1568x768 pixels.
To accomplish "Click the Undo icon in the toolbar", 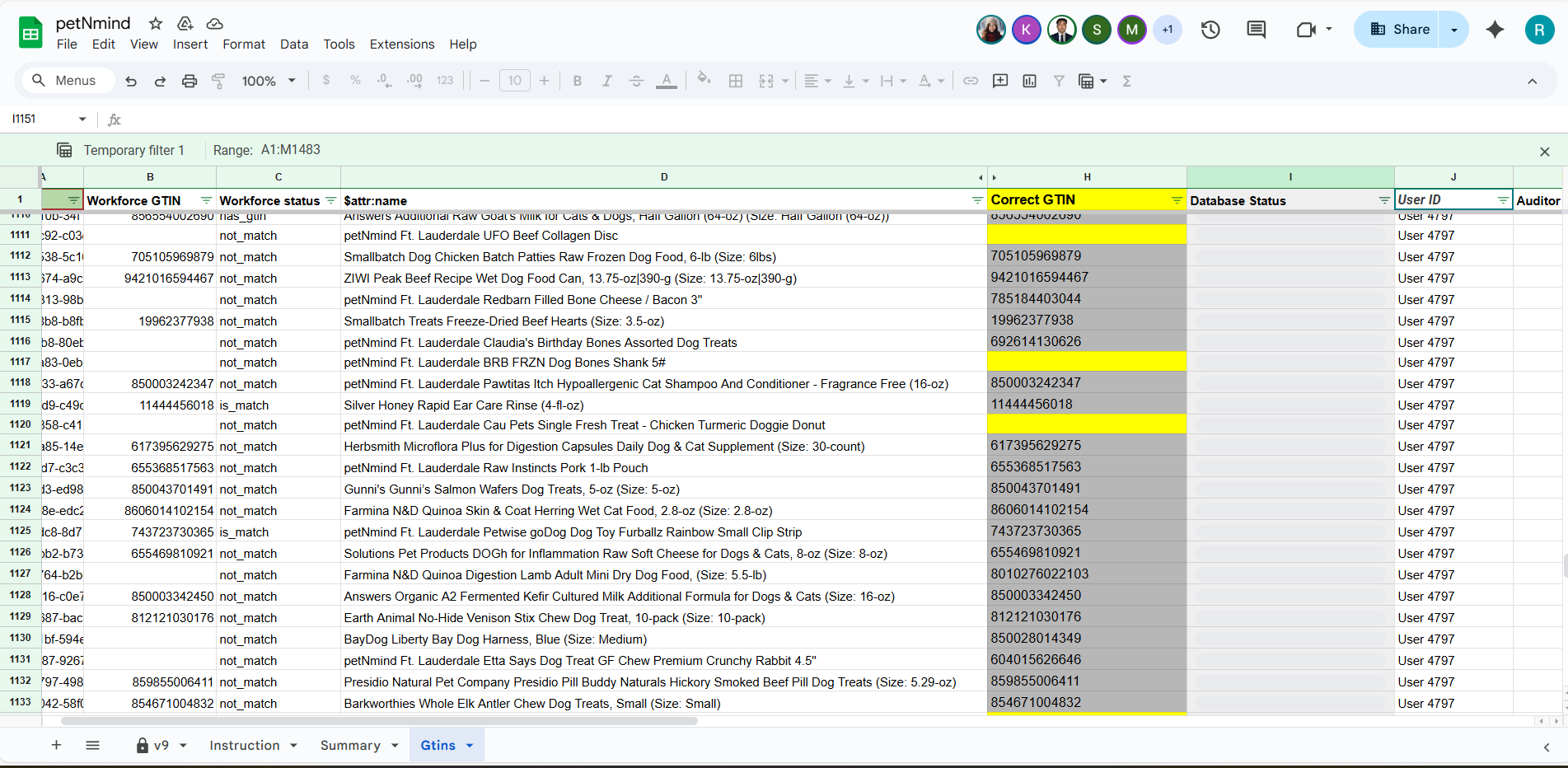I will (x=131, y=81).
